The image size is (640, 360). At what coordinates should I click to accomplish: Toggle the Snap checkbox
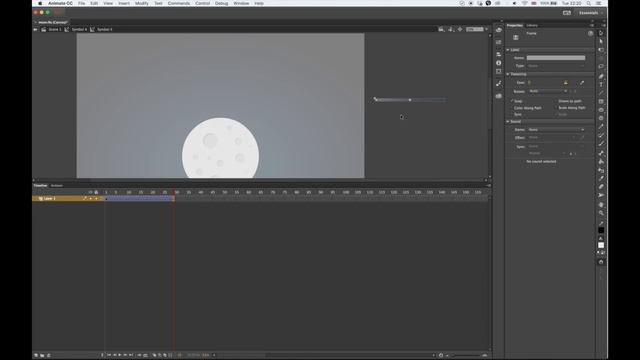pos(512,101)
